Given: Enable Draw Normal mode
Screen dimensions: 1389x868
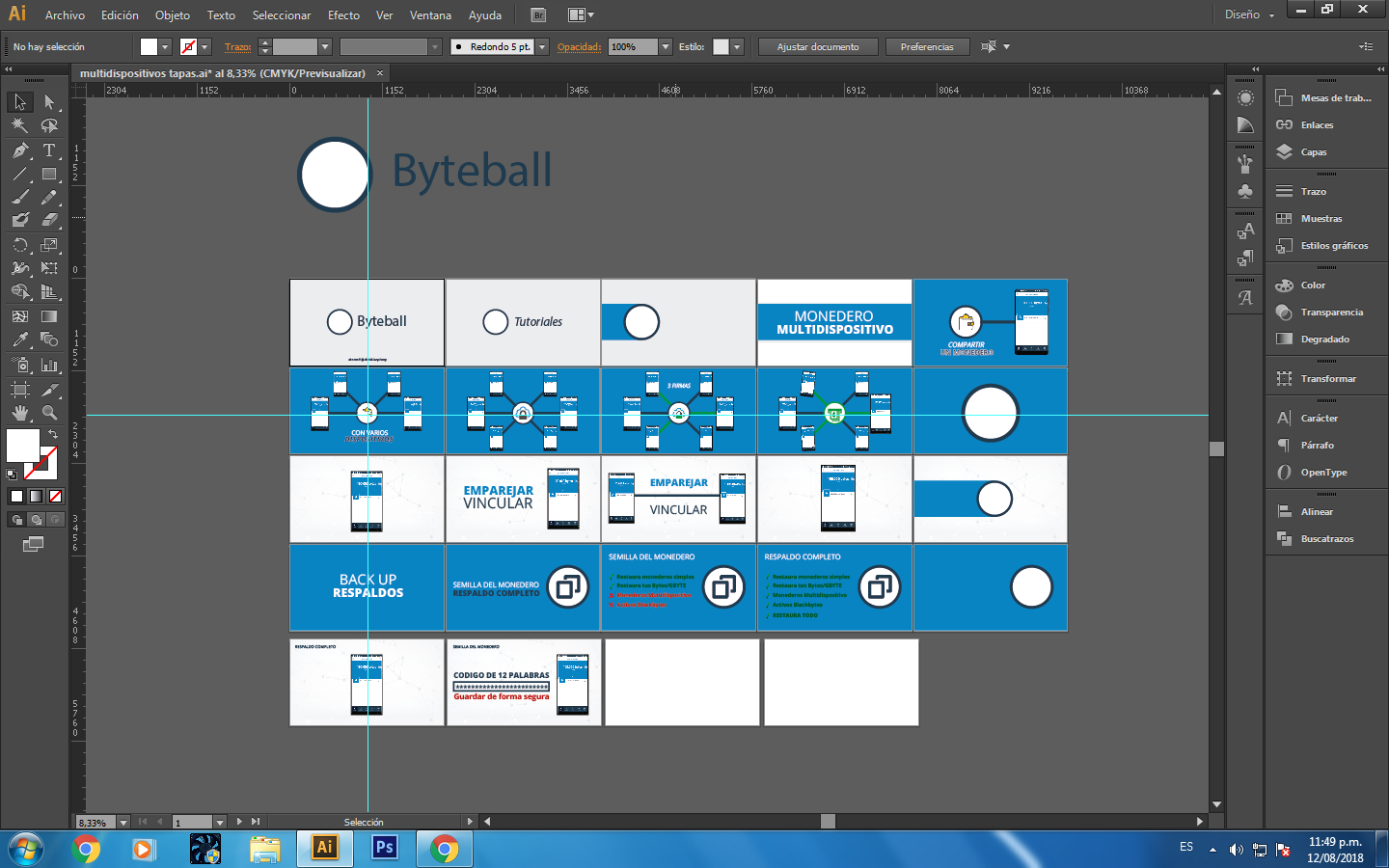Looking at the screenshot, I should (16, 520).
